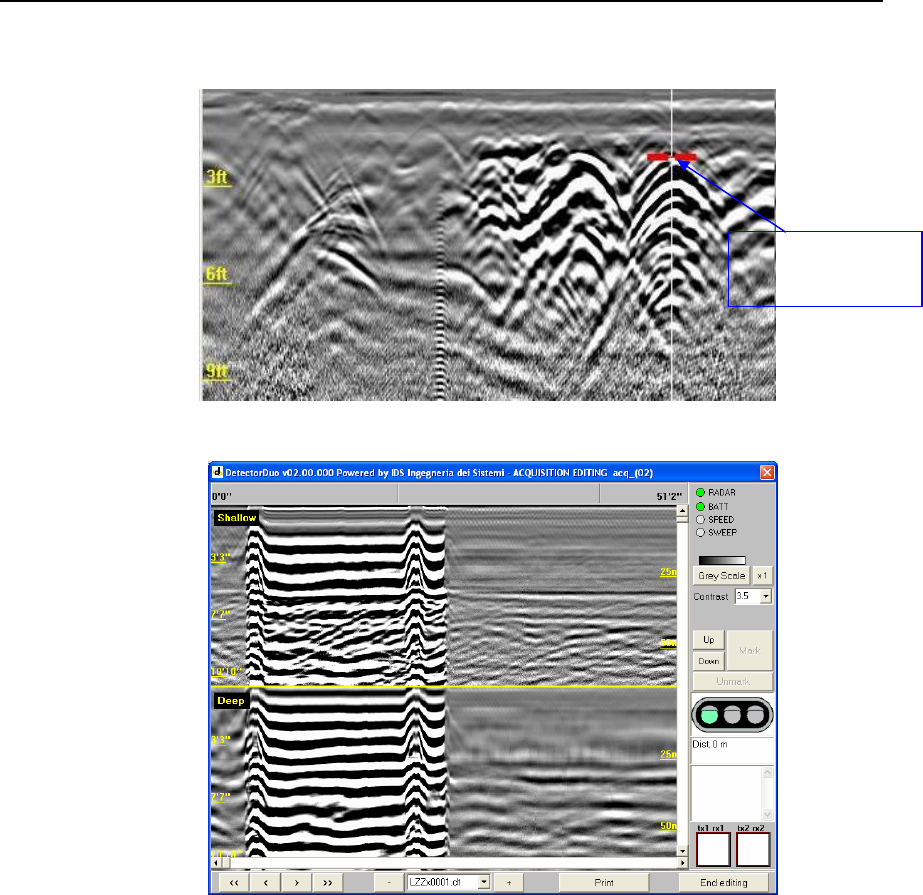Click the tx2 rx2 channel box
This screenshot has height=895, width=923.
[x=753, y=850]
